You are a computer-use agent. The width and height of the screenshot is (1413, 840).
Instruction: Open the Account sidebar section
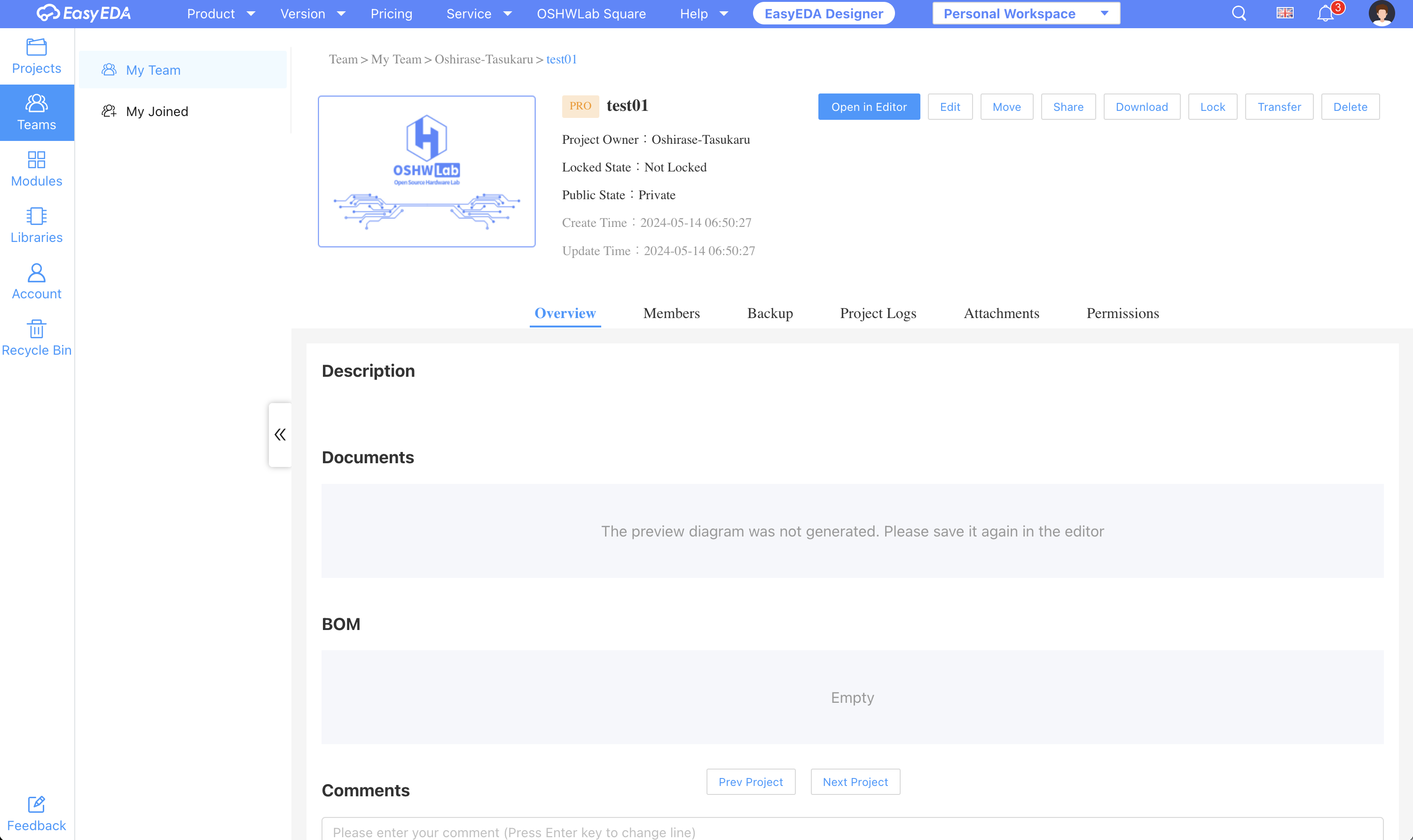(36, 282)
